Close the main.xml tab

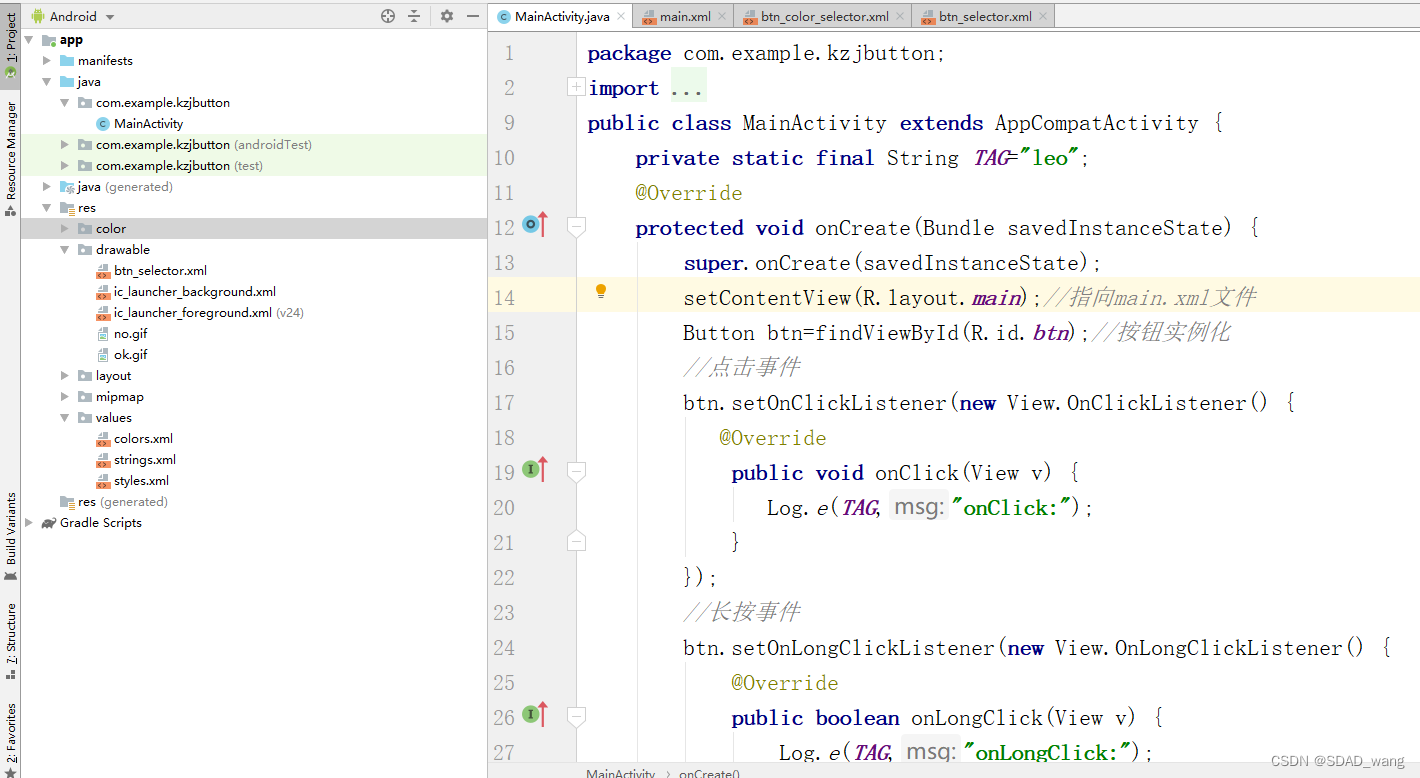click(x=723, y=16)
